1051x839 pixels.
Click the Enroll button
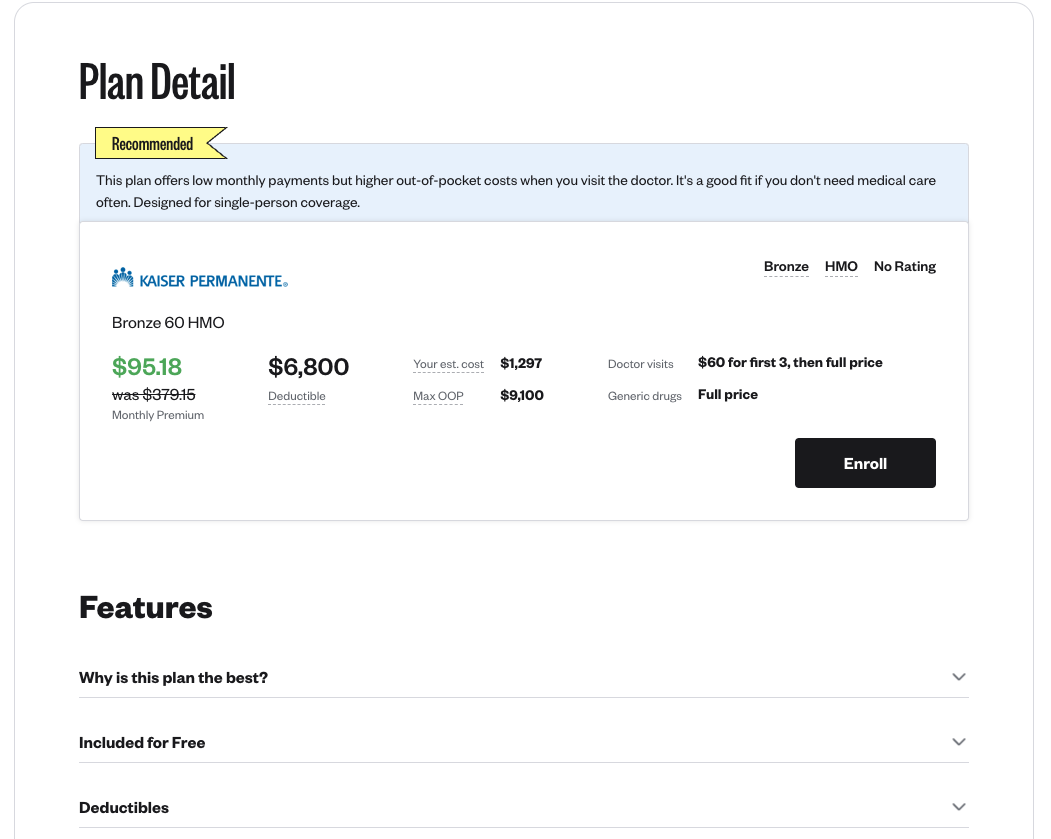click(865, 463)
